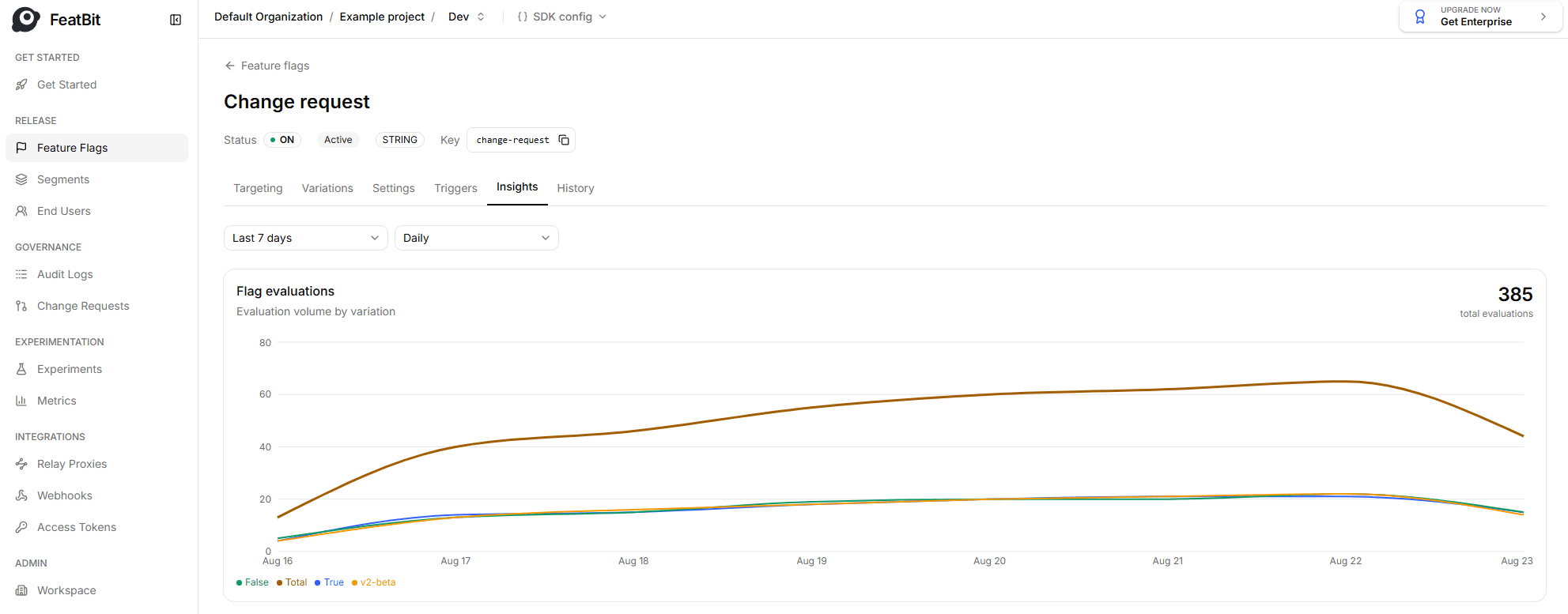Click the STRING type badge
This screenshot has width=1568, height=614.
(399, 140)
